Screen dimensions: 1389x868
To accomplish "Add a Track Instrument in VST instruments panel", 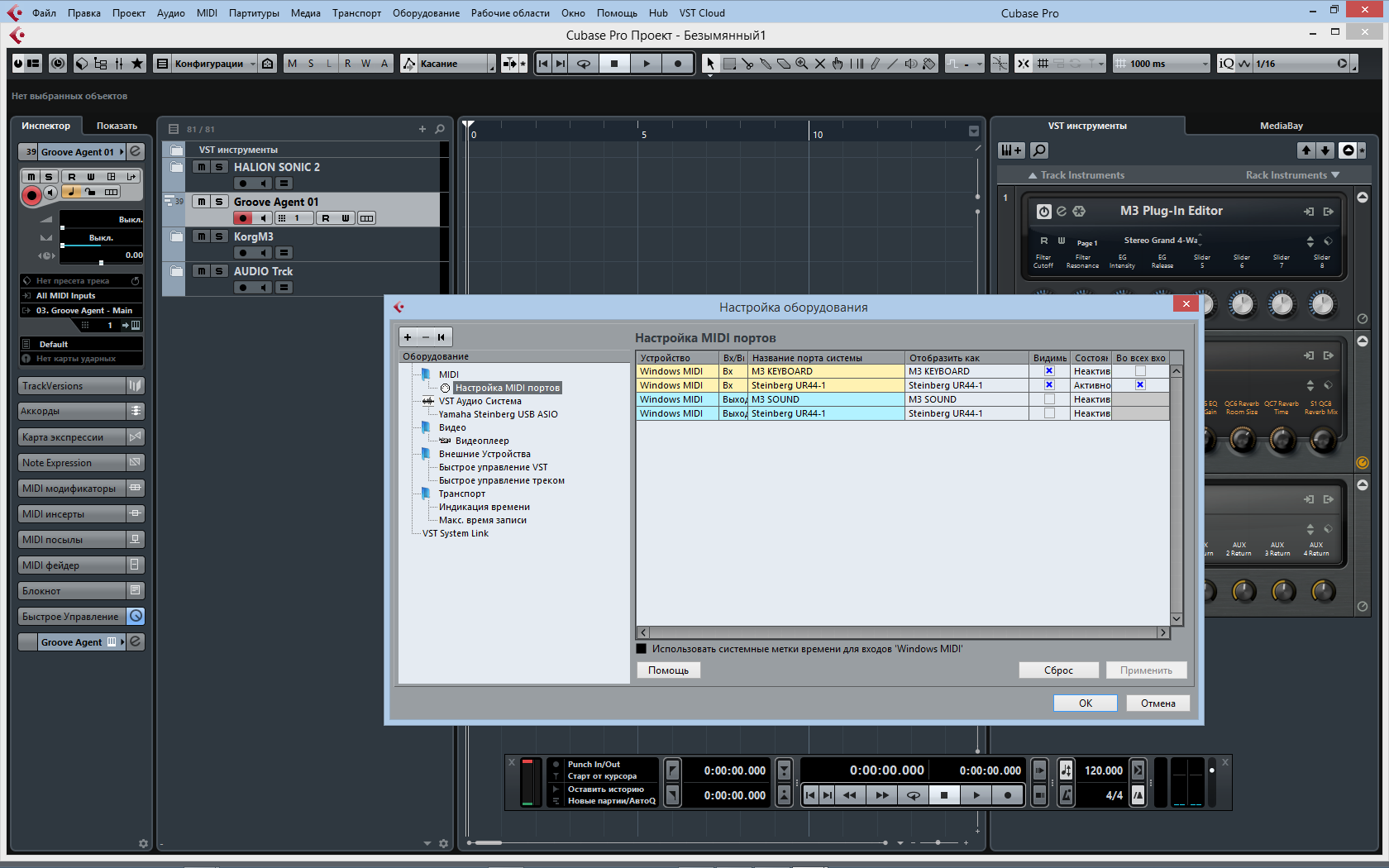I will tap(1011, 150).
